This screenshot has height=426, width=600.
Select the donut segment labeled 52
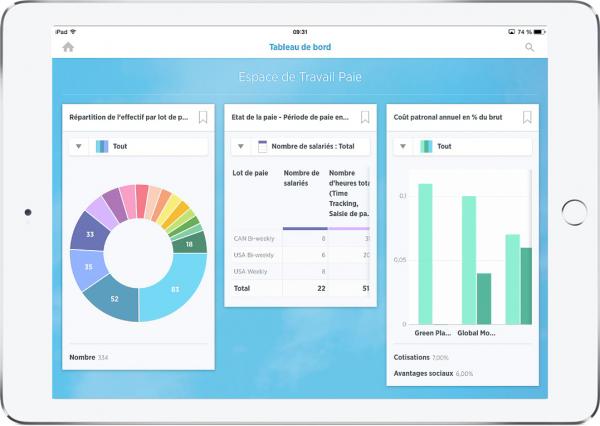point(112,299)
